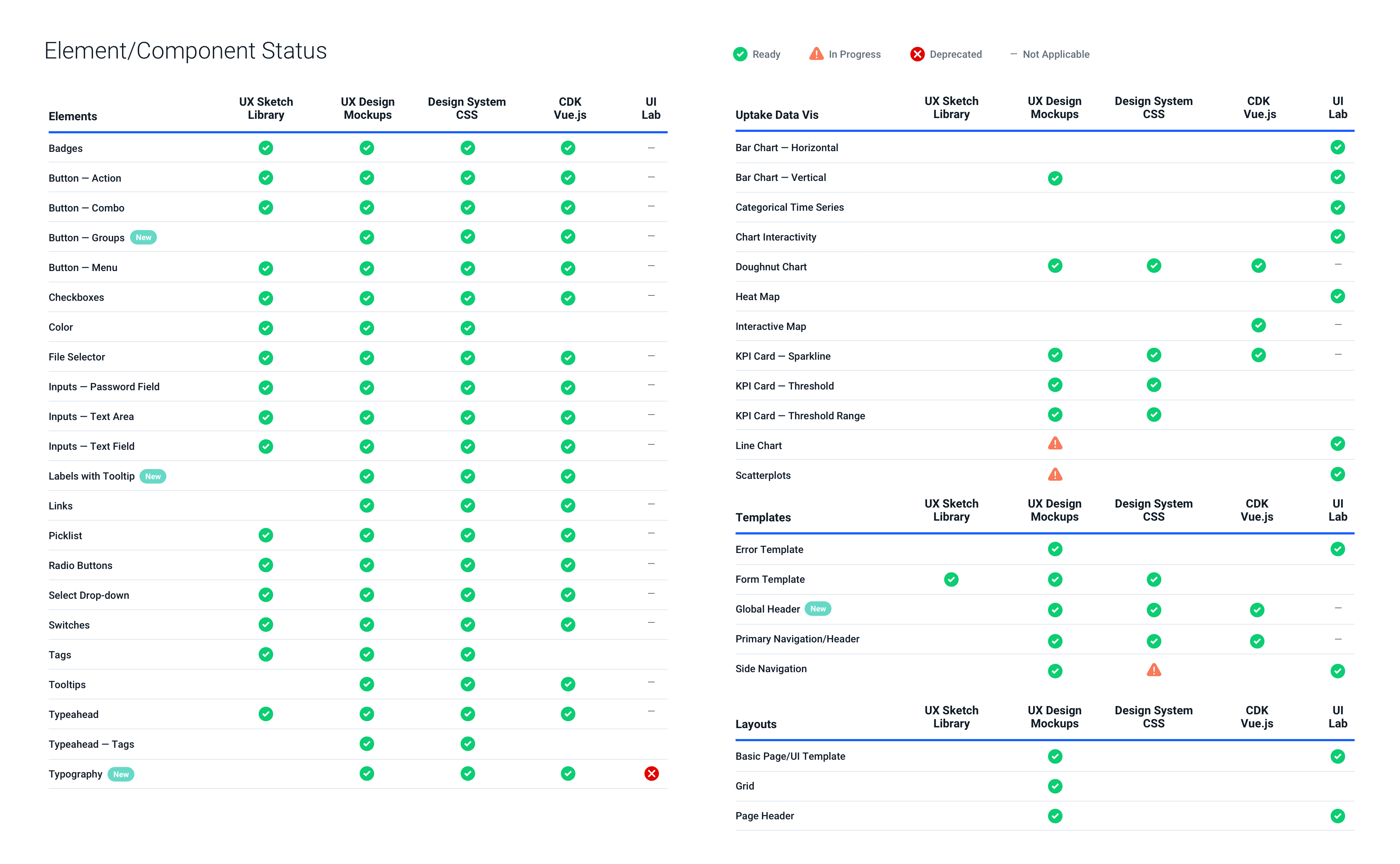
Task: Click the red deprecated icon in Typography row
Action: pyautogui.click(x=651, y=773)
